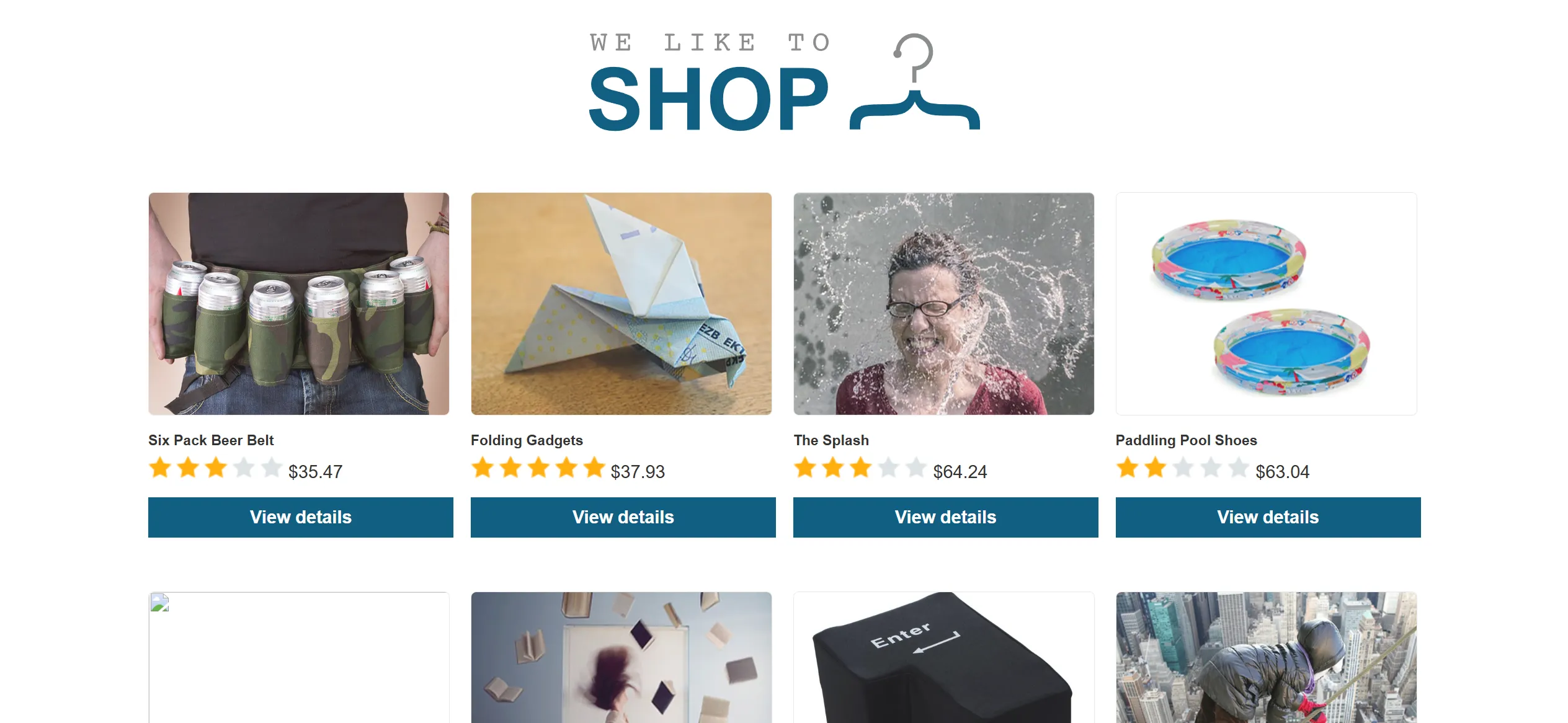View details for Paddling Pool Shoes

(1268, 517)
